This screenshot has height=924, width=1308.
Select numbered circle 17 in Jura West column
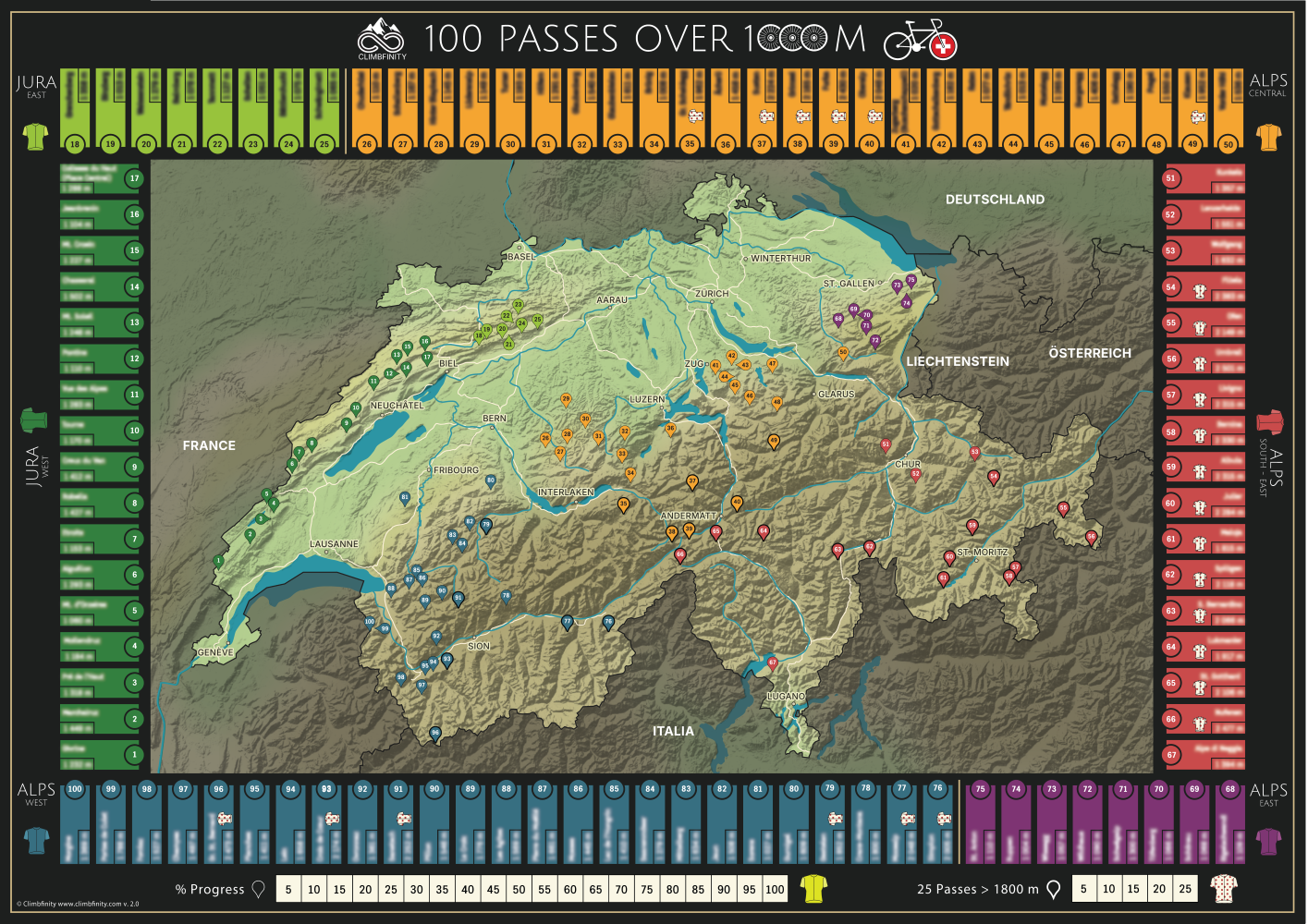(134, 178)
